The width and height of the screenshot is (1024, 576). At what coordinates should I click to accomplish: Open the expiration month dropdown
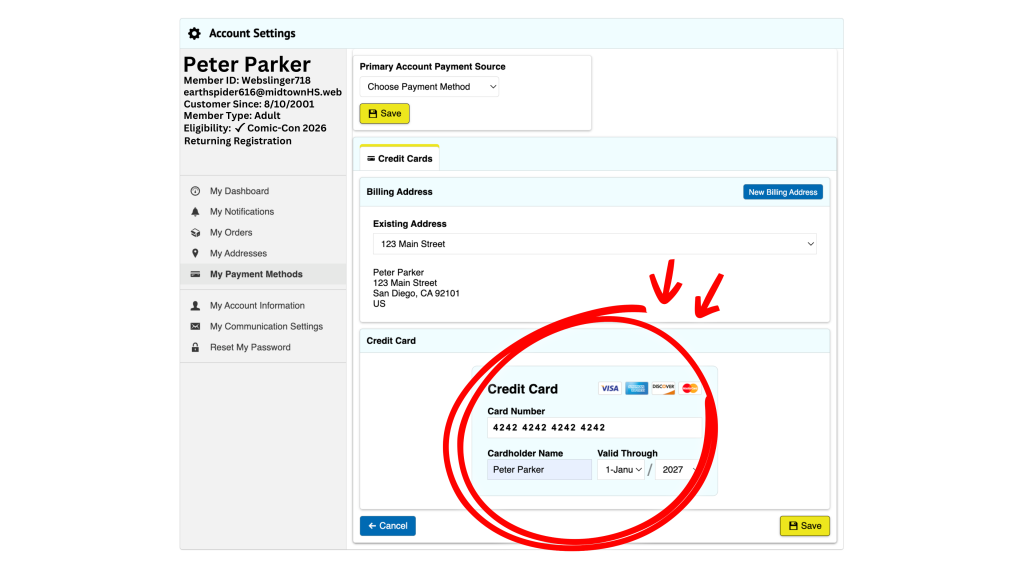pyautogui.click(x=621, y=470)
